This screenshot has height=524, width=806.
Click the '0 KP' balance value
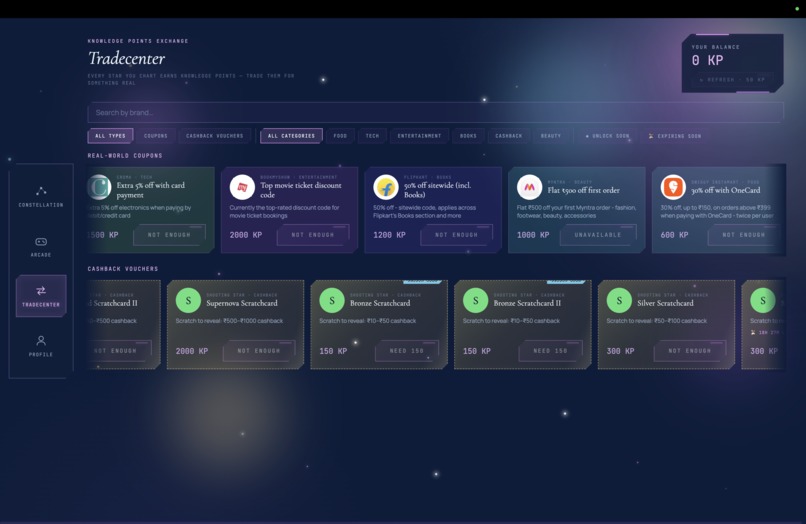[707, 61]
